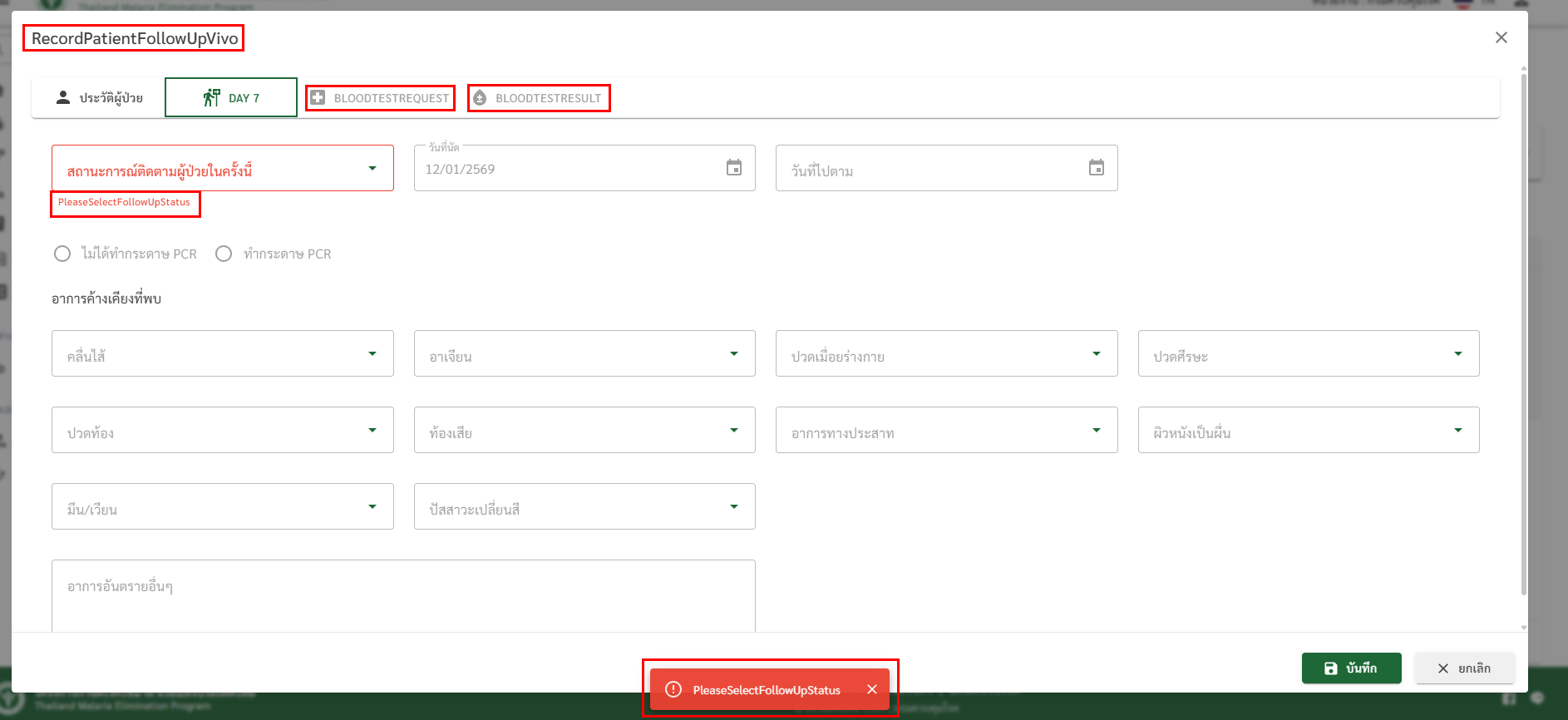Click the calendar icon in appointment date field
This screenshot has width=1568, height=720.
click(x=733, y=168)
